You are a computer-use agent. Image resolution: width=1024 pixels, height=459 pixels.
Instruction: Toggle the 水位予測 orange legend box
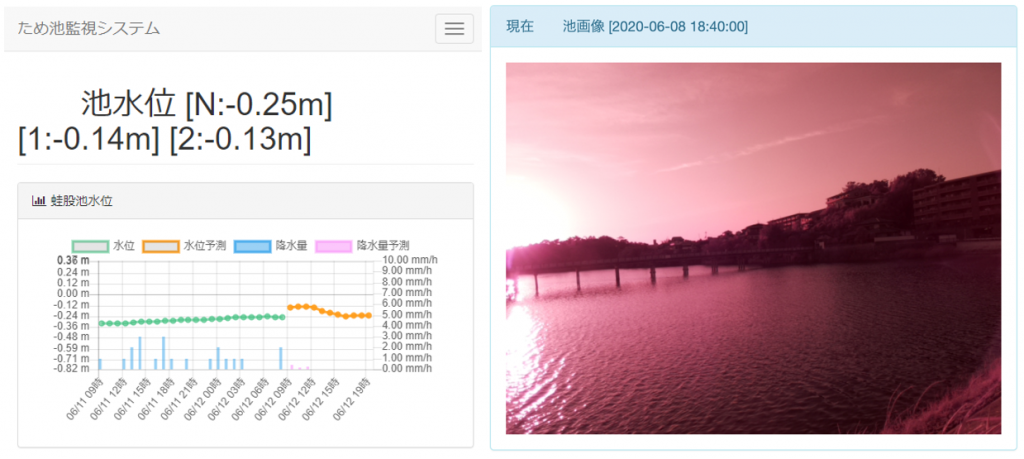click(160, 246)
